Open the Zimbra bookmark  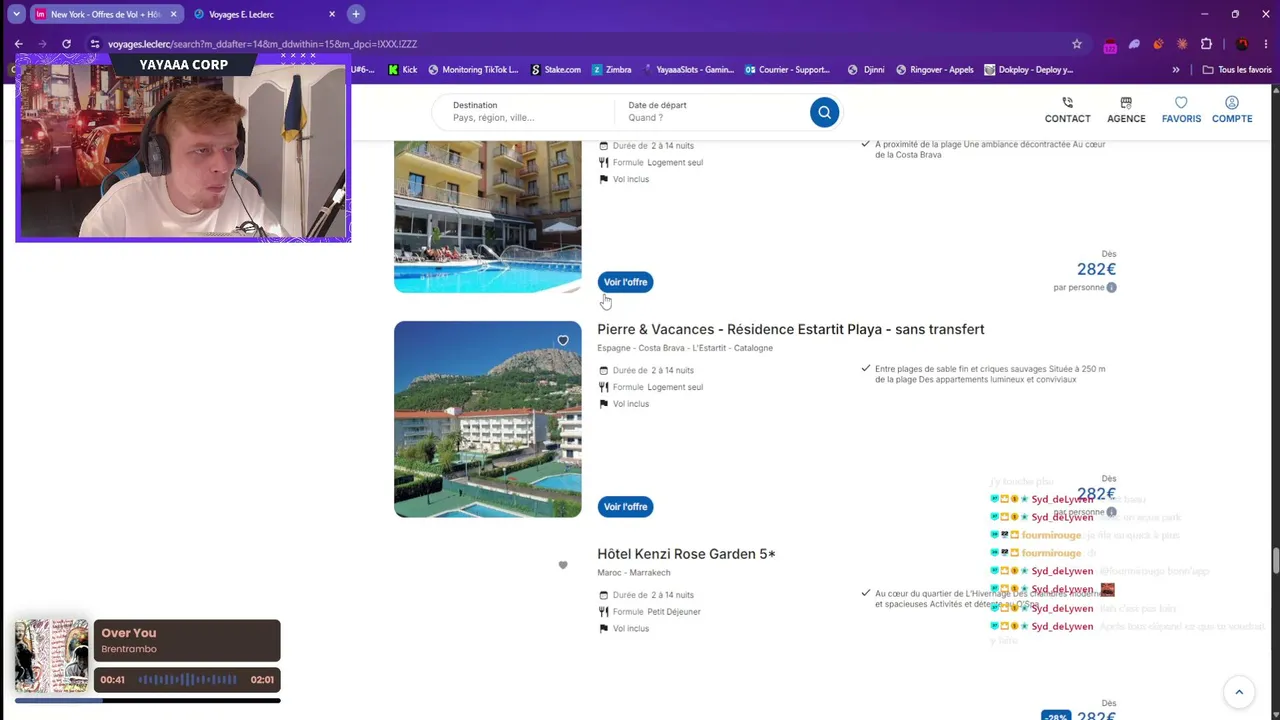click(611, 70)
